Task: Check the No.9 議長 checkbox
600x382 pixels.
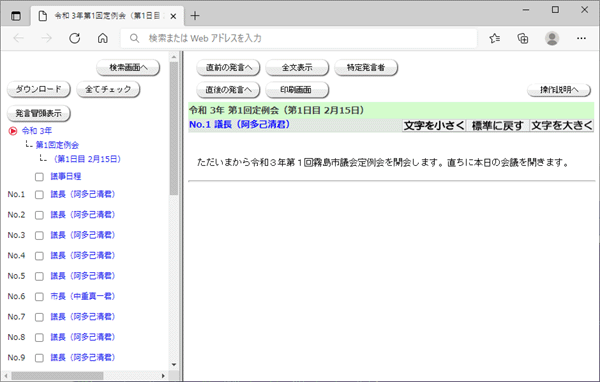Action: point(39,358)
